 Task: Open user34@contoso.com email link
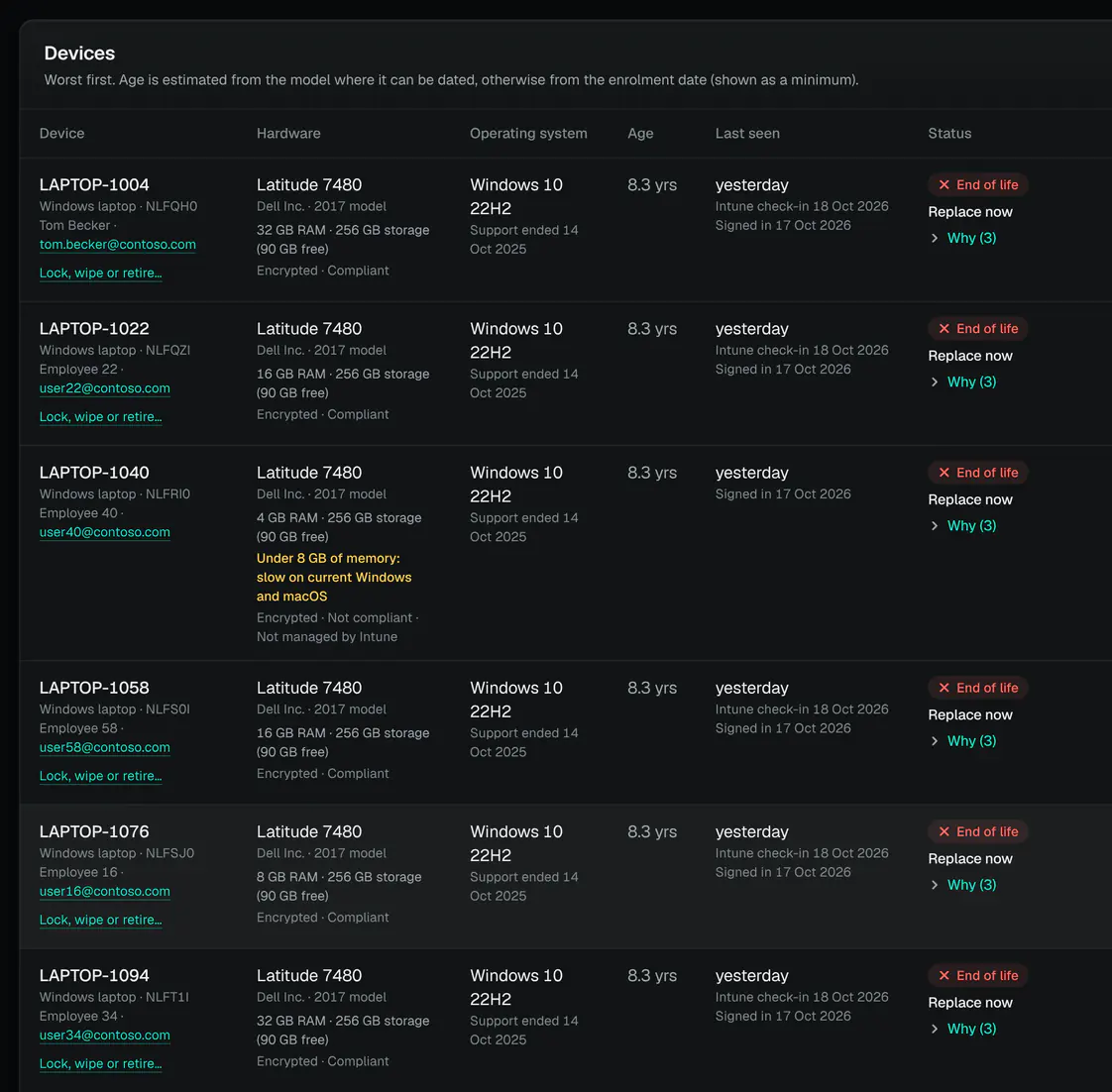point(105,1036)
